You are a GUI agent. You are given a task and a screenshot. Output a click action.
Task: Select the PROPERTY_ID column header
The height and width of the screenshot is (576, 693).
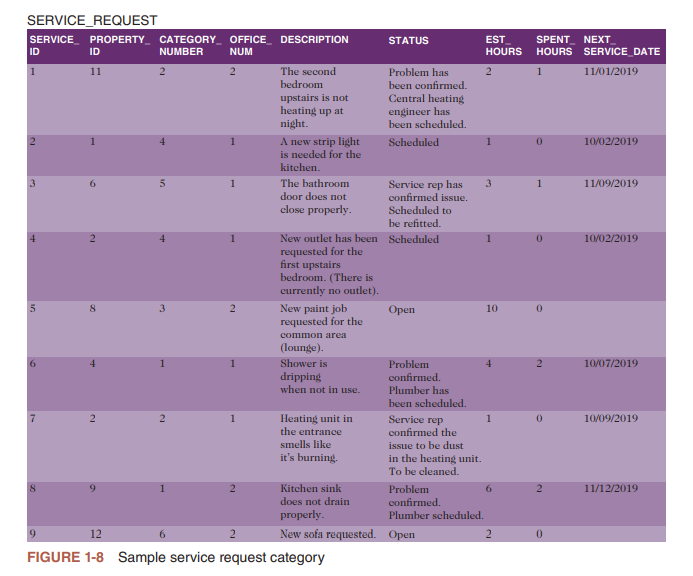[x=120, y=46]
